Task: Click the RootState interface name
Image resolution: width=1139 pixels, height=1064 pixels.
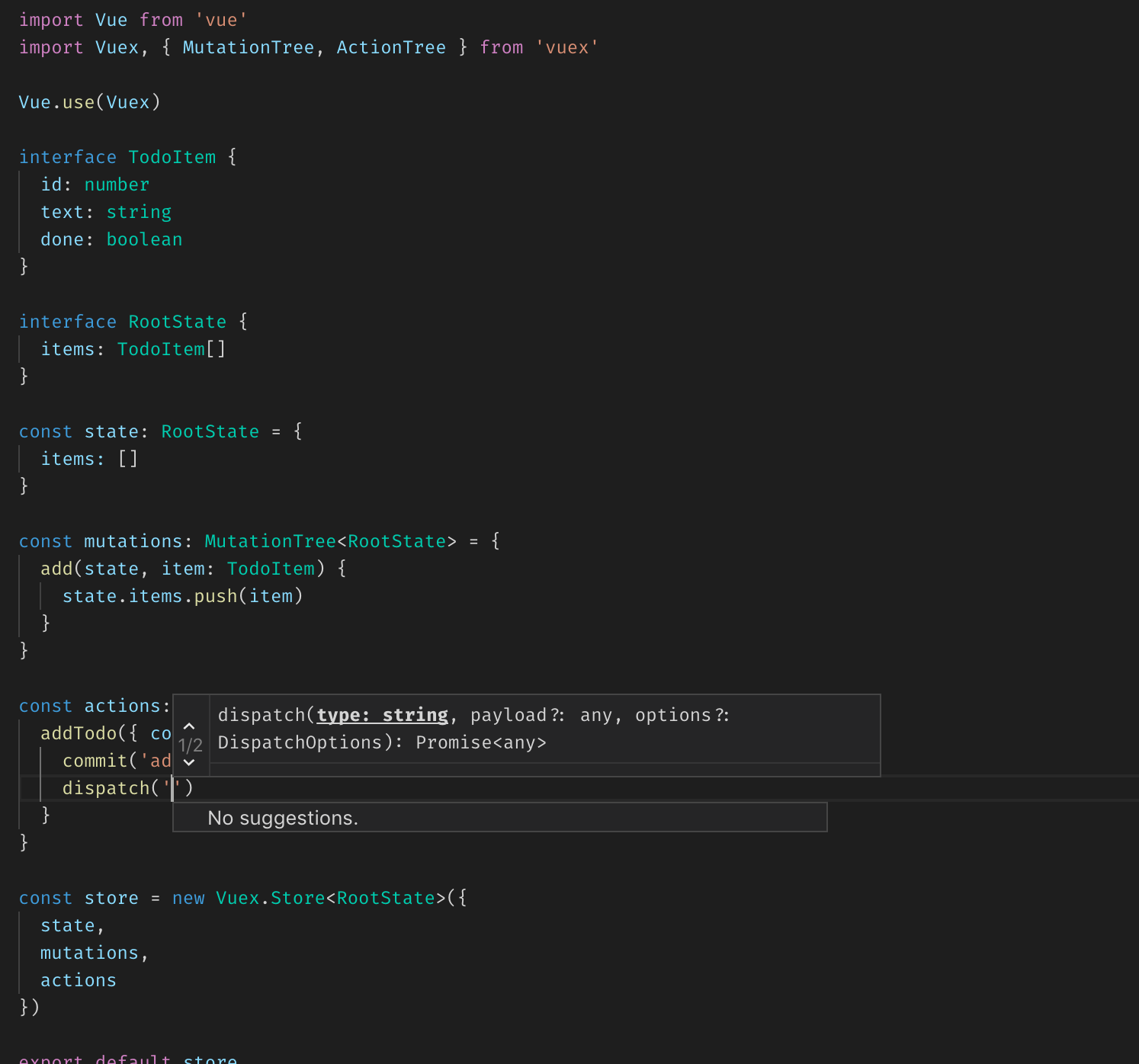Action: point(178,322)
